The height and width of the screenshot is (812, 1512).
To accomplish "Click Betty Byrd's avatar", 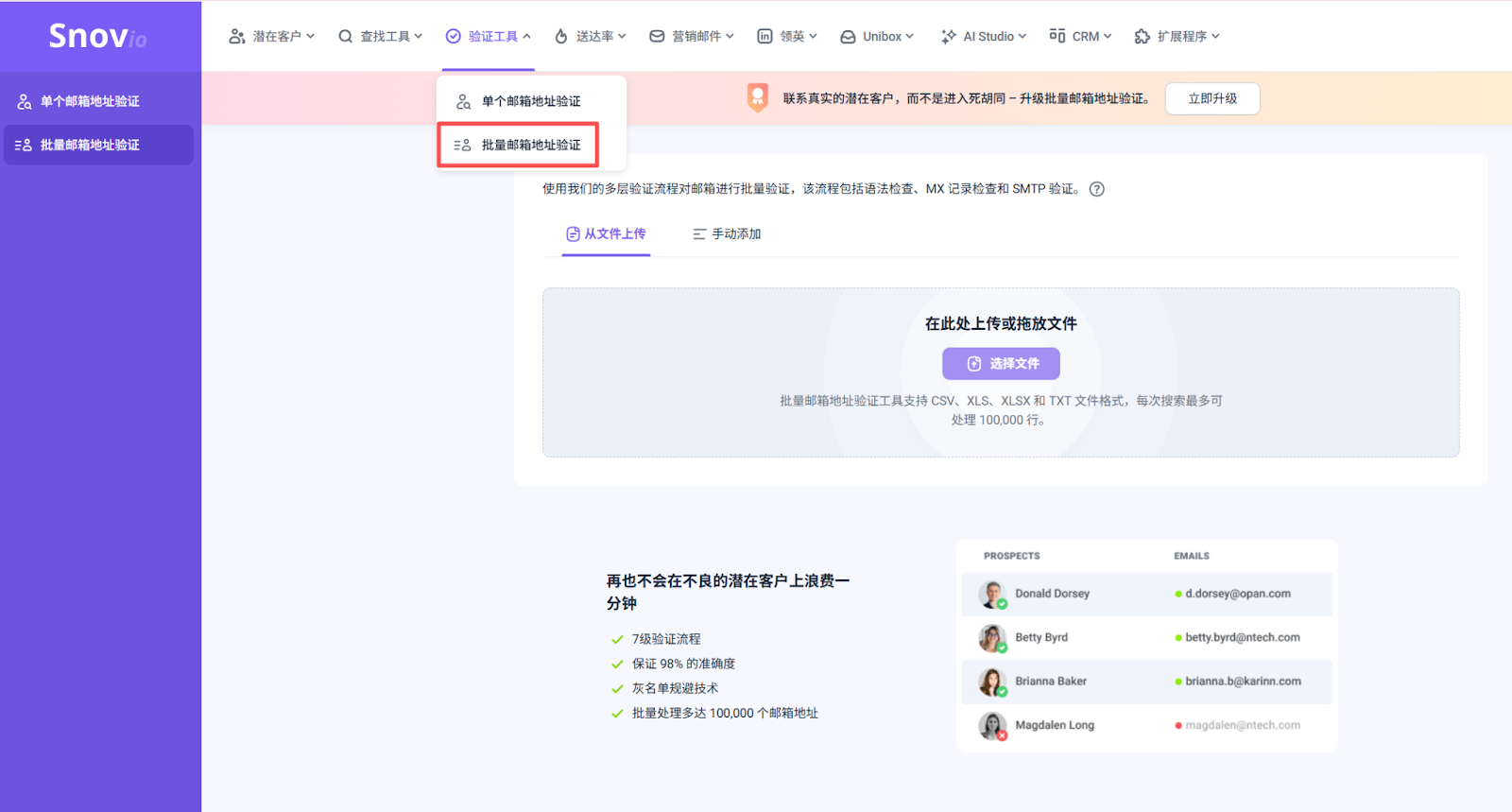I will (x=992, y=638).
